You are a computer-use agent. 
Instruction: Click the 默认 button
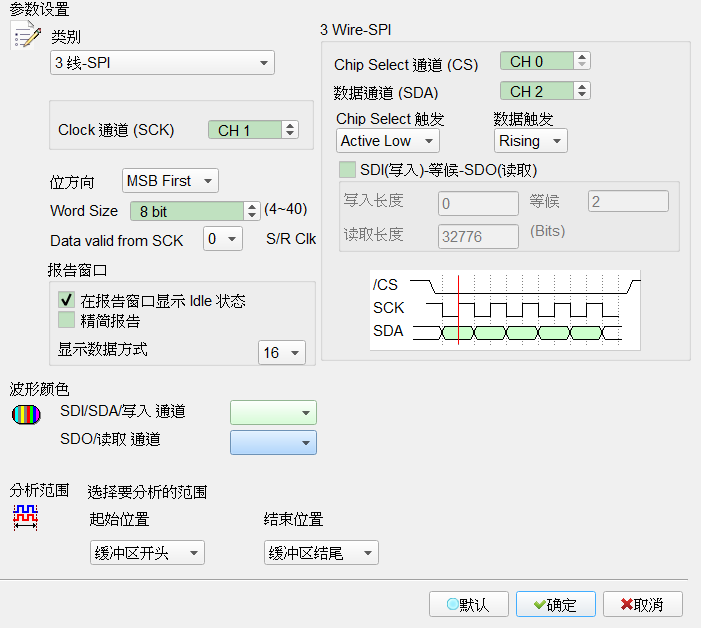pyautogui.click(x=469, y=604)
